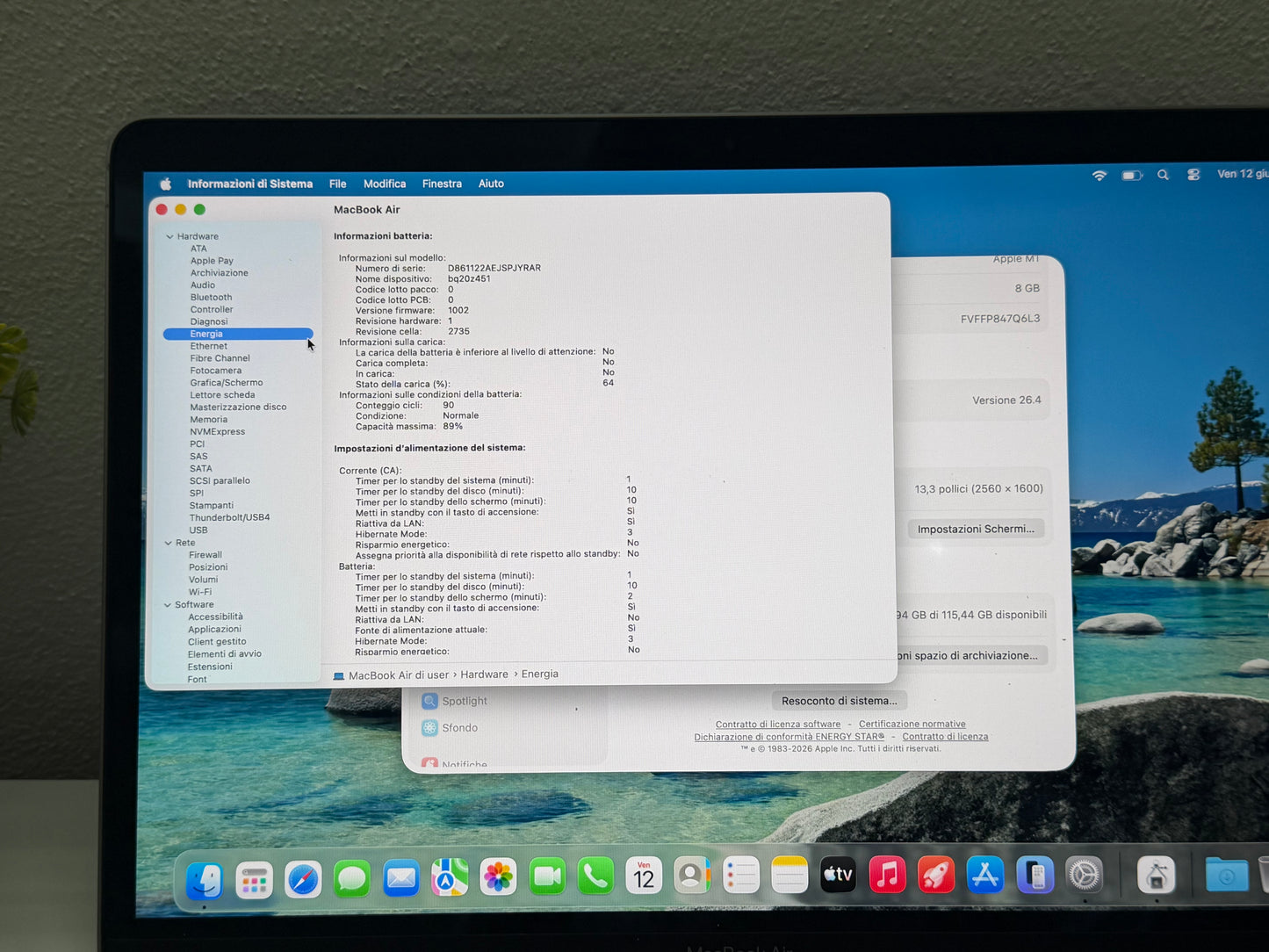The height and width of the screenshot is (952, 1269).
Task: Open the Finestra menu
Action: (x=442, y=184)
